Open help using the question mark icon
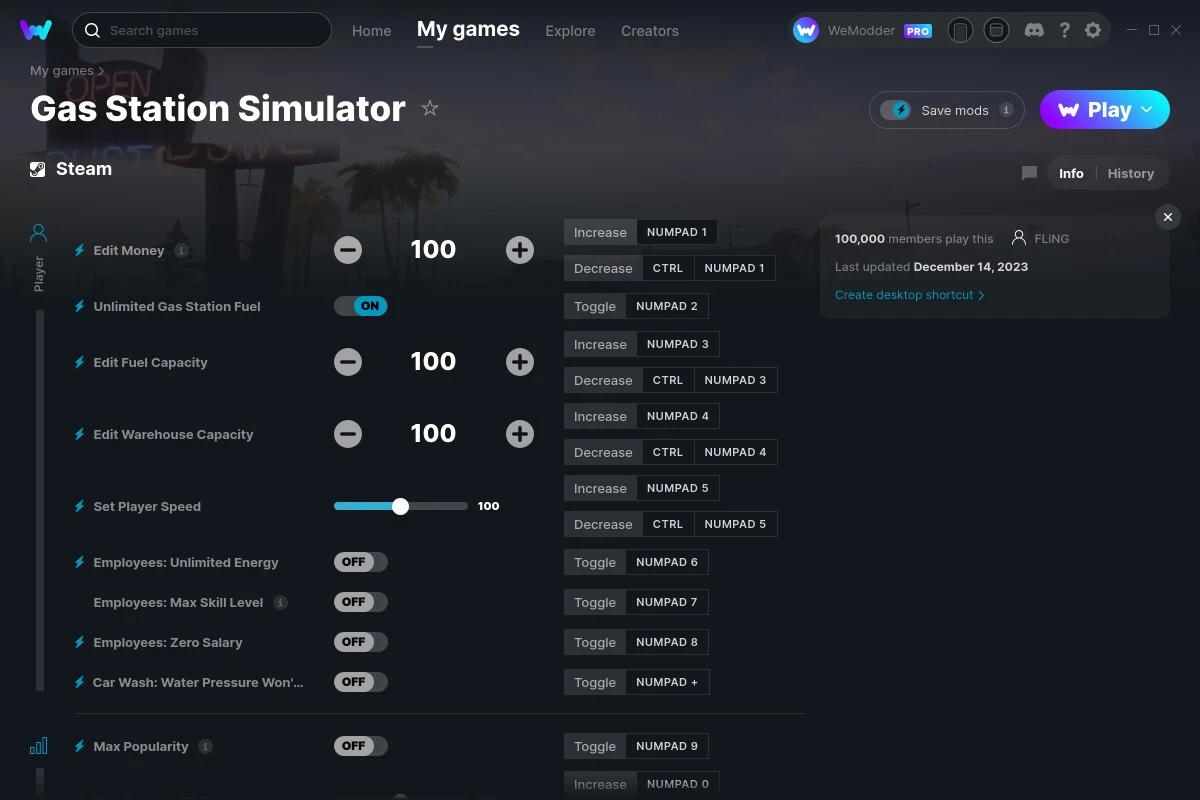Screen dimensions: 1200x800 1064,30
